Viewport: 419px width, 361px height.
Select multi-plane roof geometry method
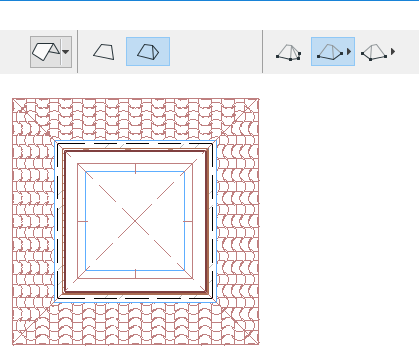[x=148, y=52]
